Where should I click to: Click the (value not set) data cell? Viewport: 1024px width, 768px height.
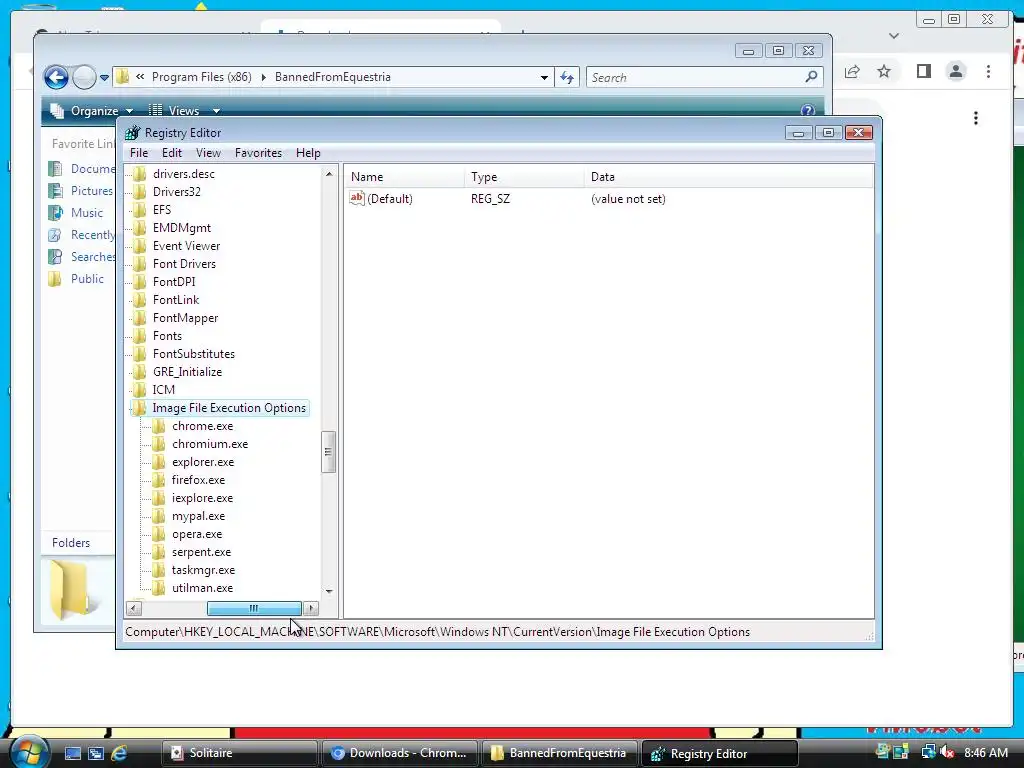(x=628, y=199)
